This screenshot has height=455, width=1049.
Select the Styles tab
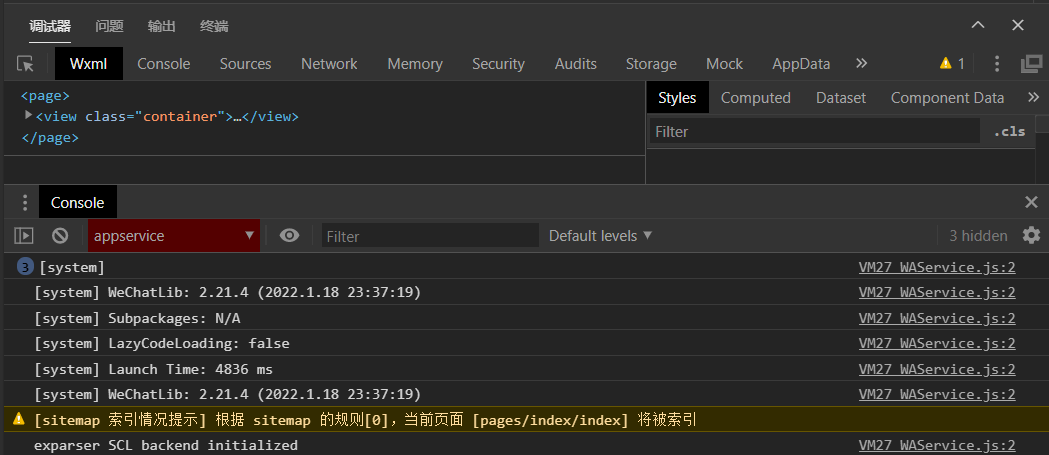[x=677, y=98]
